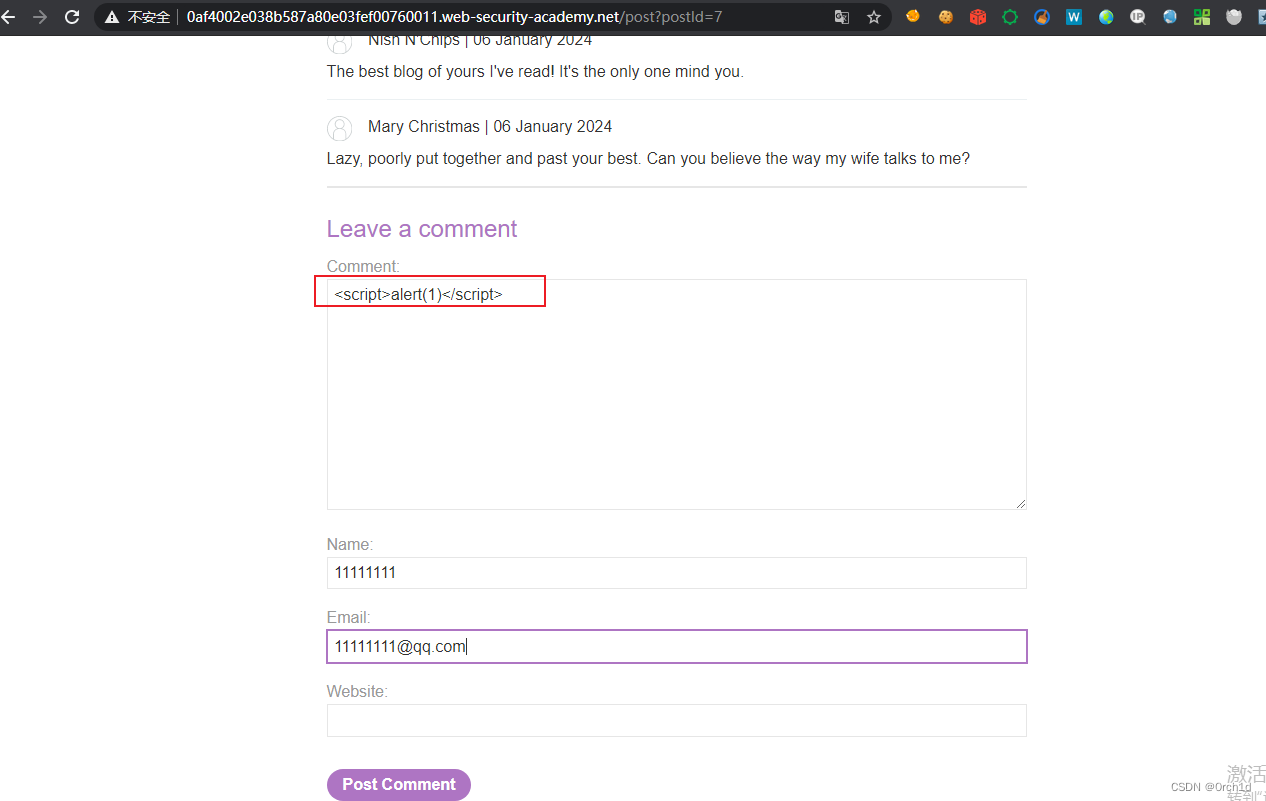Open the gray eggshell extension icon
The height and width of the screenshot is (801, 1266).
point(1234,17)
